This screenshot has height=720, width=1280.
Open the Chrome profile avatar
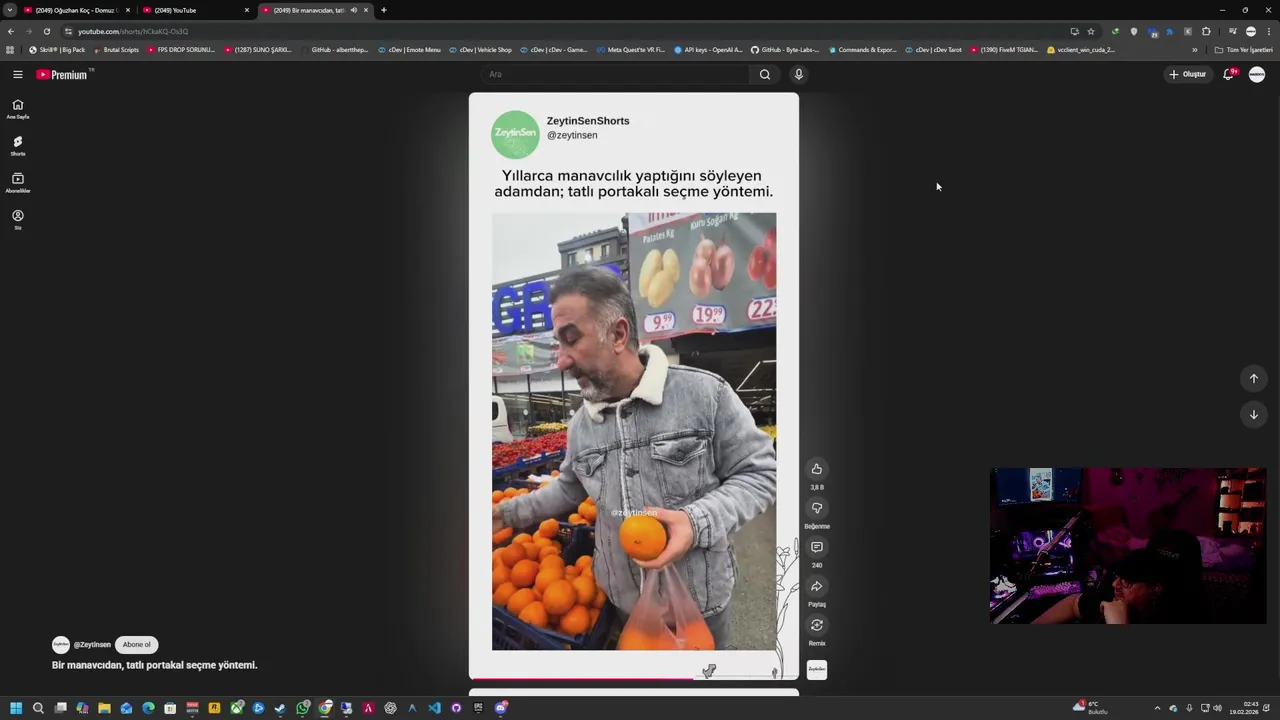pos(1251,31)
